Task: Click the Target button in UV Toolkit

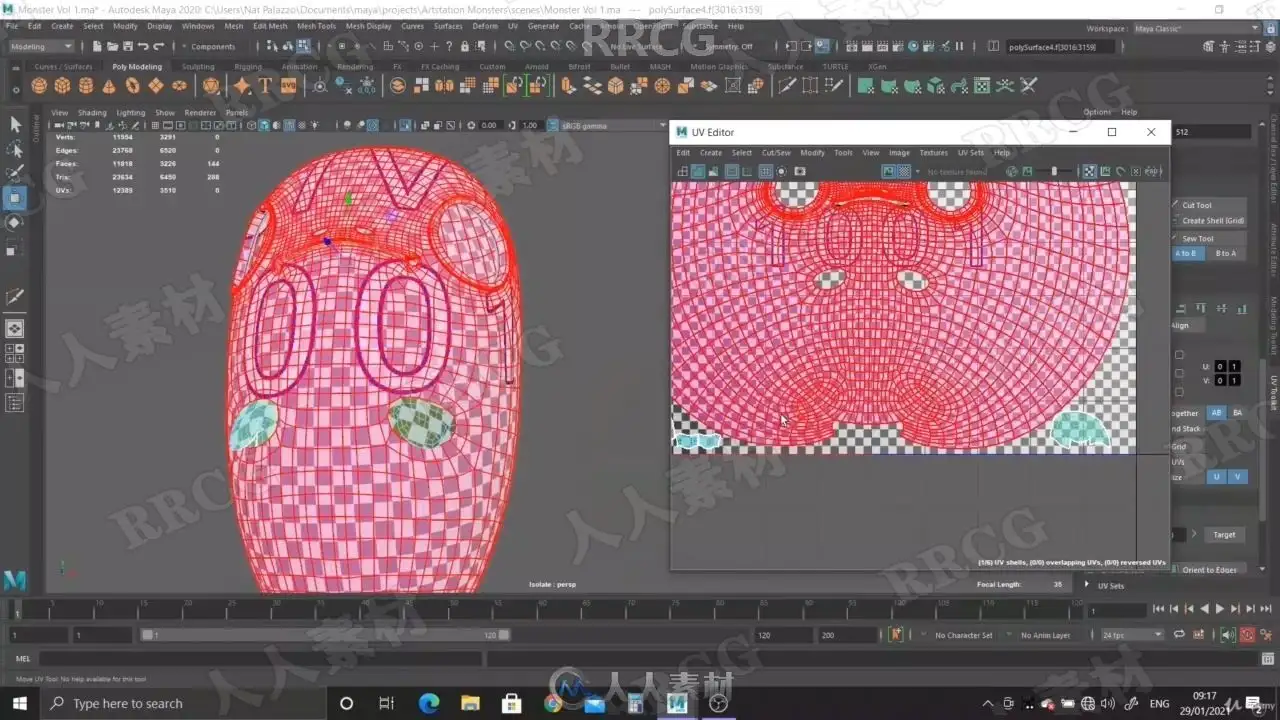Action: [x=1224, y=535]
